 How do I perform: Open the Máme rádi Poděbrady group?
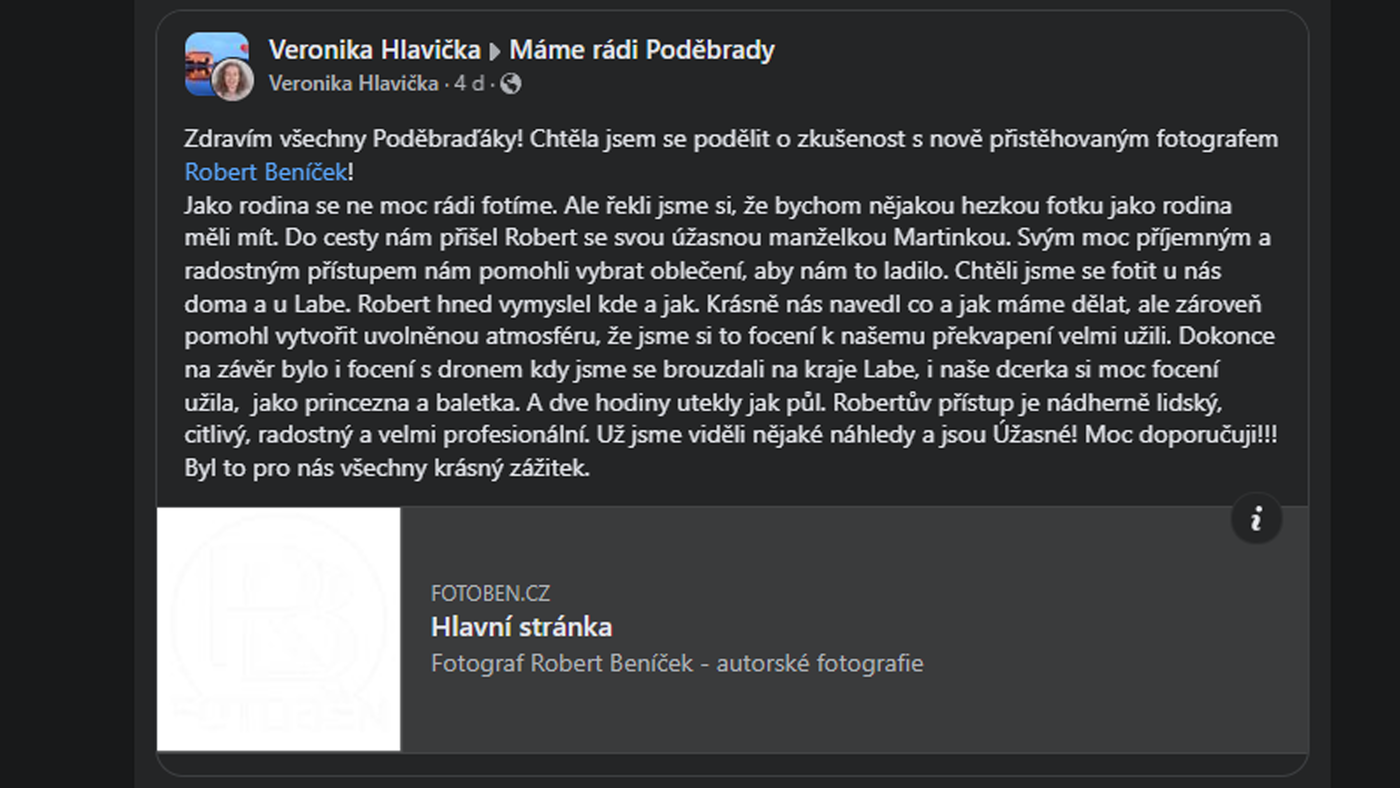(x=642, y=50)
